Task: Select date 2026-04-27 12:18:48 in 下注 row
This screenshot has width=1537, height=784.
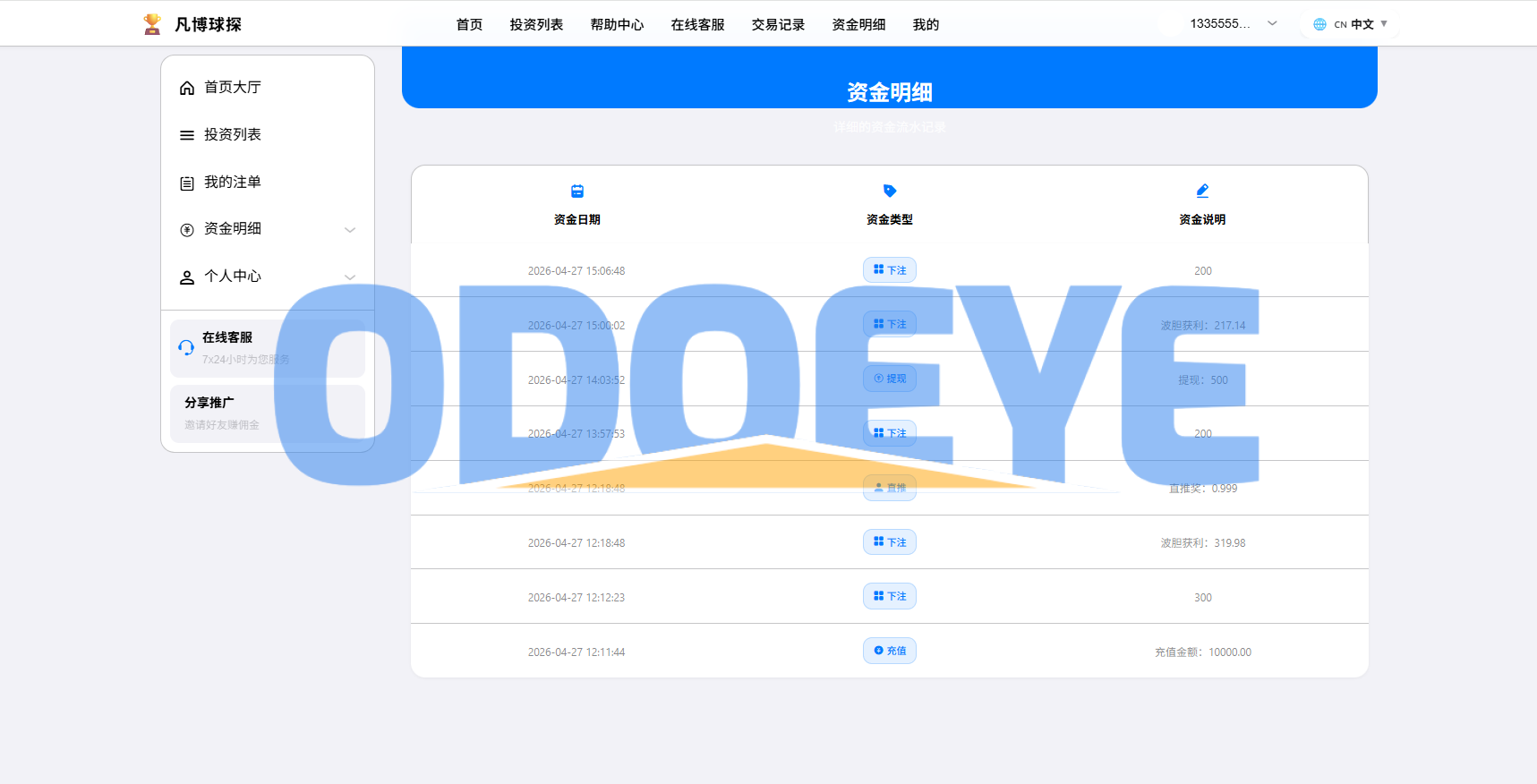Action: (576, 543)
